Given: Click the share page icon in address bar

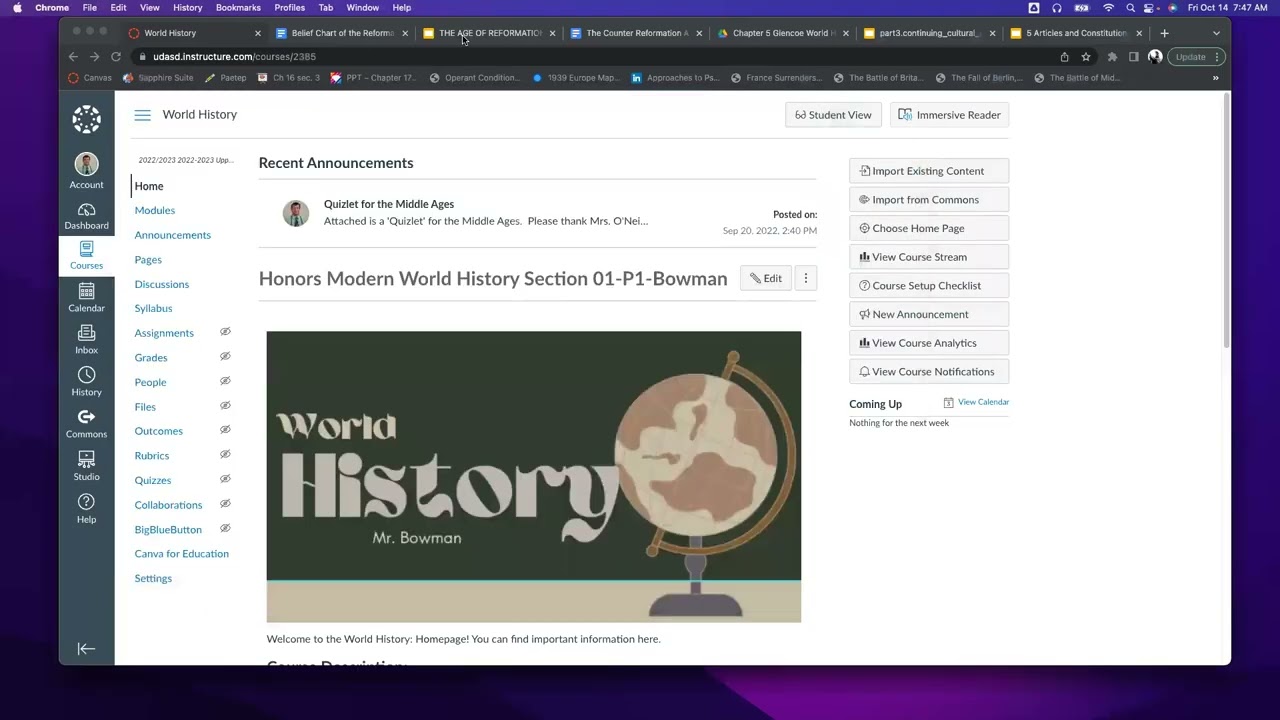Looking at the screenshot, I should [x=1064, y=57].
